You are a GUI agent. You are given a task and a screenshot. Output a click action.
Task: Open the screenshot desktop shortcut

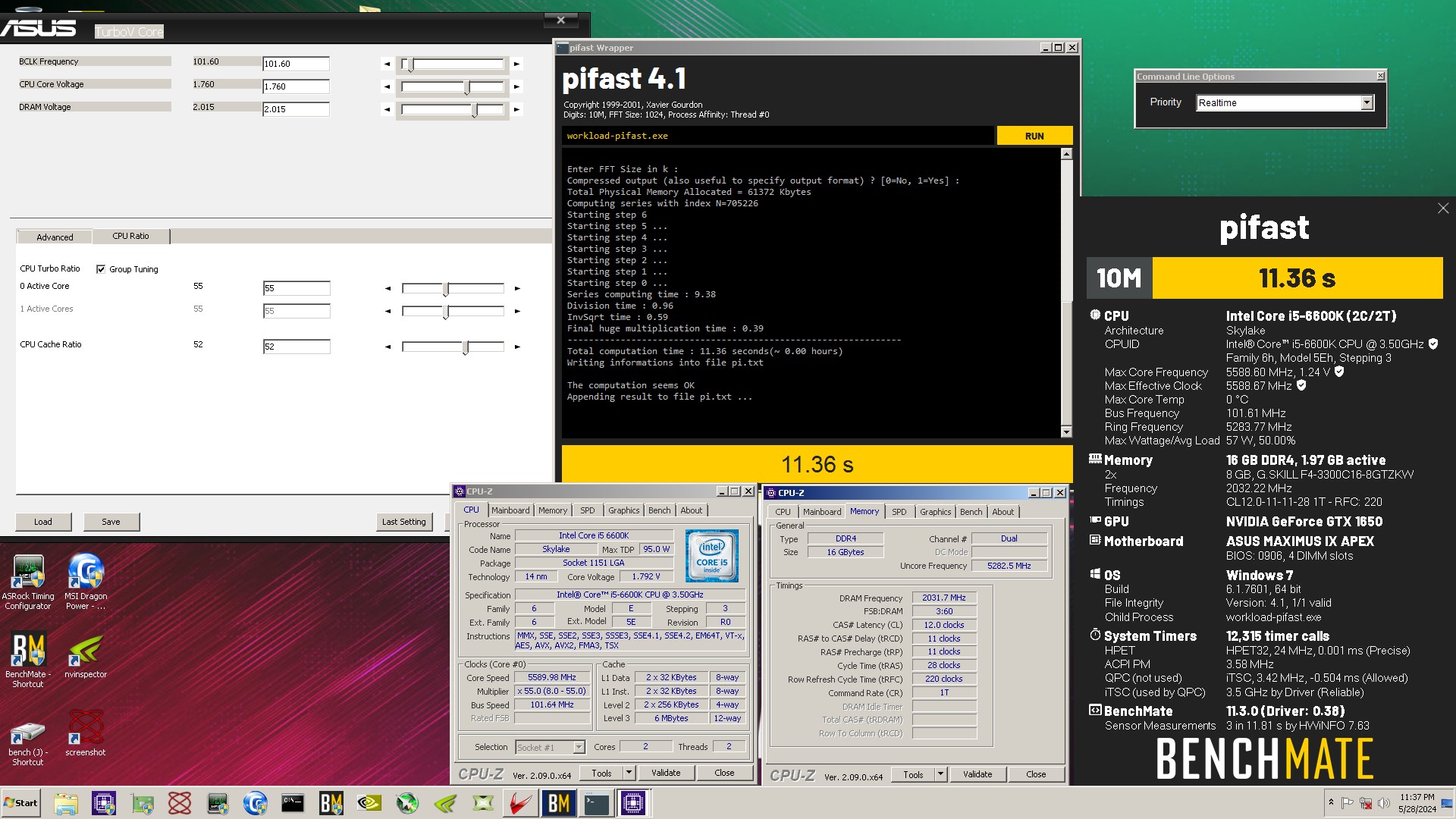click(x=86, y=733)
